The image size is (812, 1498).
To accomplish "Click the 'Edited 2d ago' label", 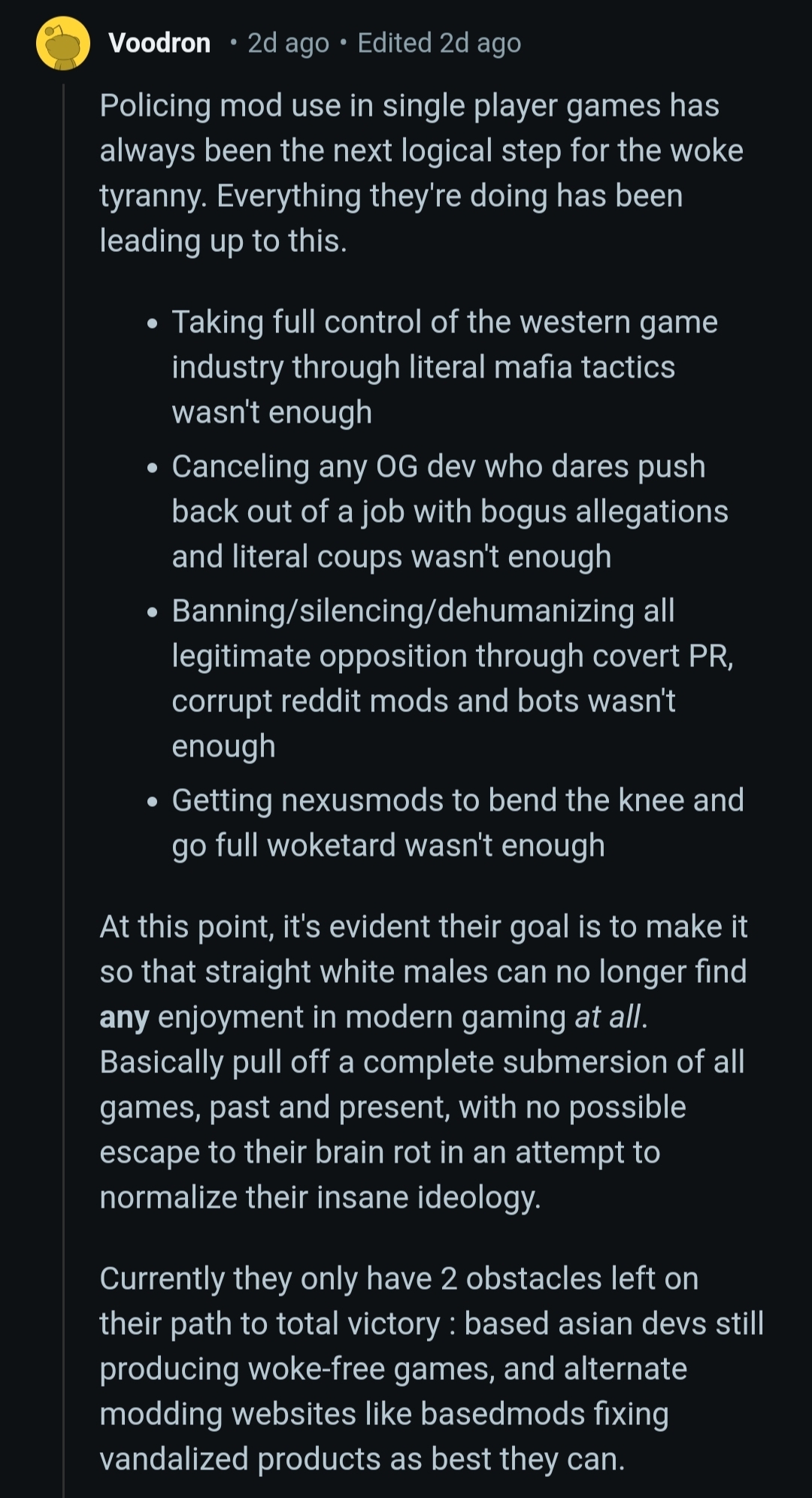I will point(439,44).
